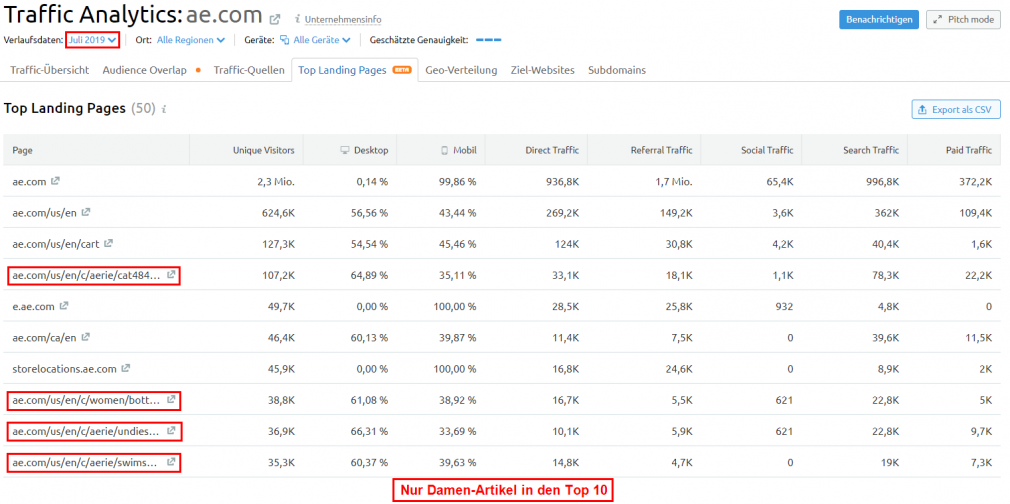Image resolution: width=1010 pixels, height=504 pixels.
Task: Open external link icon for ae.com/us/en/cart
Action: click(108, 244)
